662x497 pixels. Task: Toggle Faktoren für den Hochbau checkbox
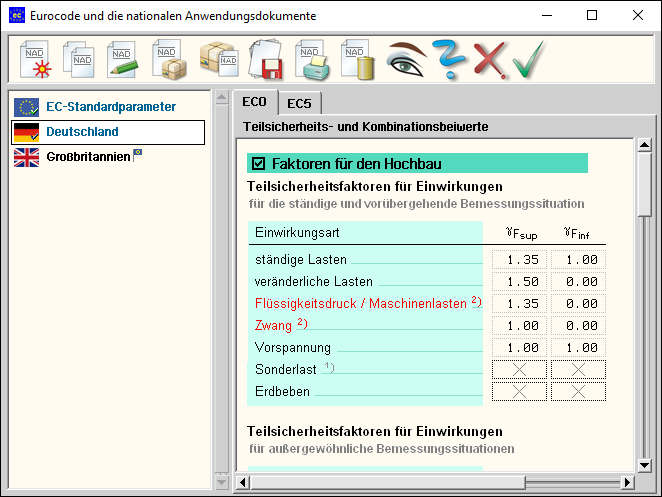coord(259,164)
